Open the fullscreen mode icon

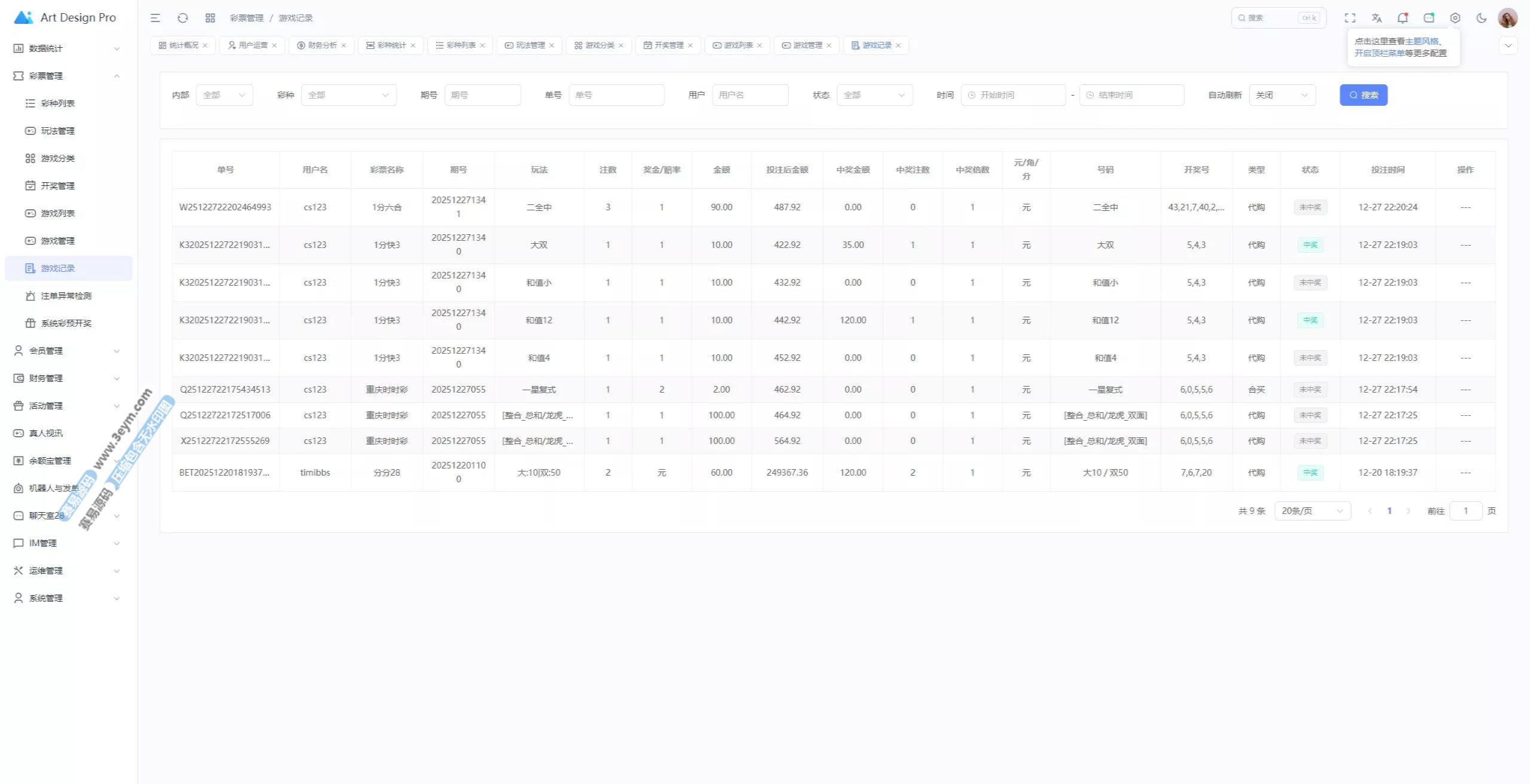click(x=1350, y=18)
